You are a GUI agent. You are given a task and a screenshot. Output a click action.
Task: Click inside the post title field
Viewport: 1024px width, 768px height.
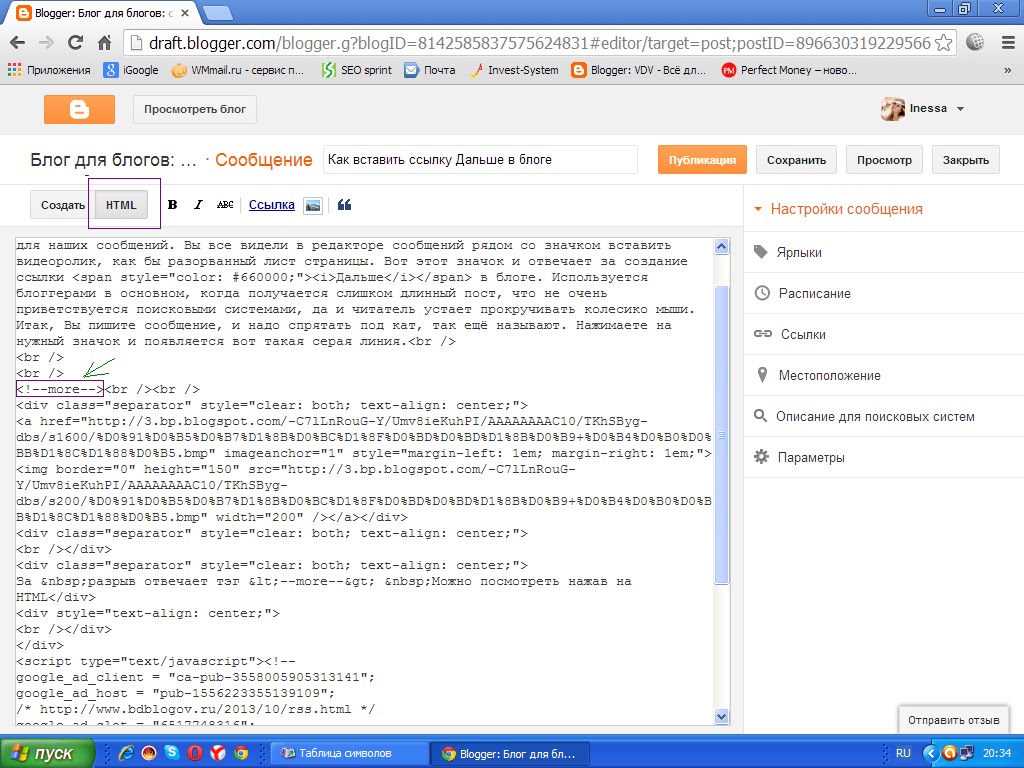coord(480,159)
